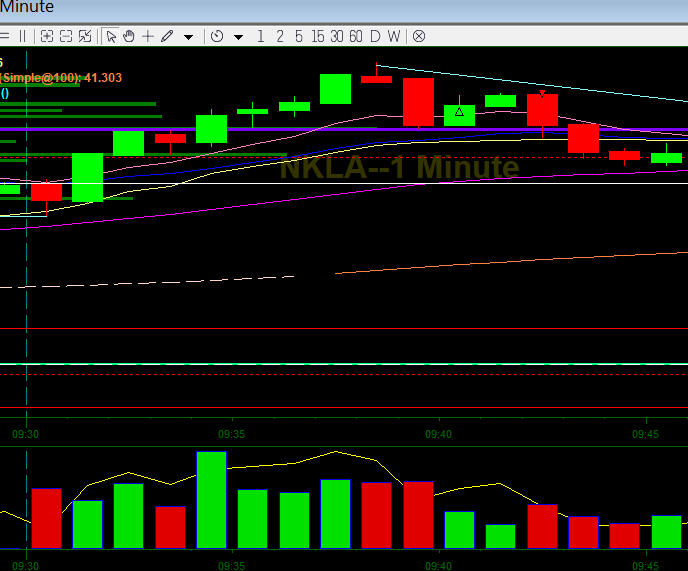The image size is (688, 571).
Task: Select the hand pan tool
Action: coord(129,36)
